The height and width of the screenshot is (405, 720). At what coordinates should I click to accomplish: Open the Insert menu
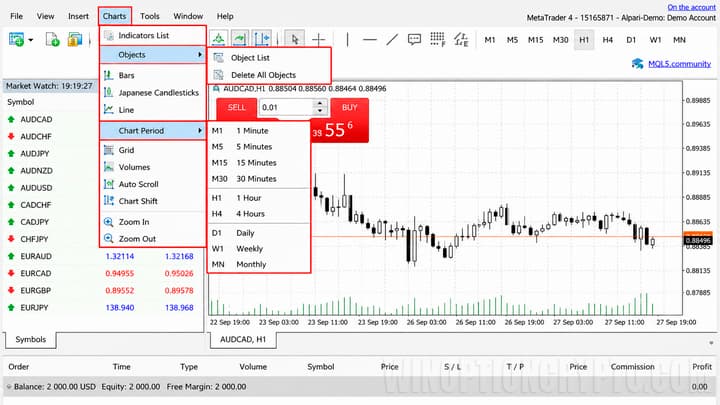[x=78, y=16]
